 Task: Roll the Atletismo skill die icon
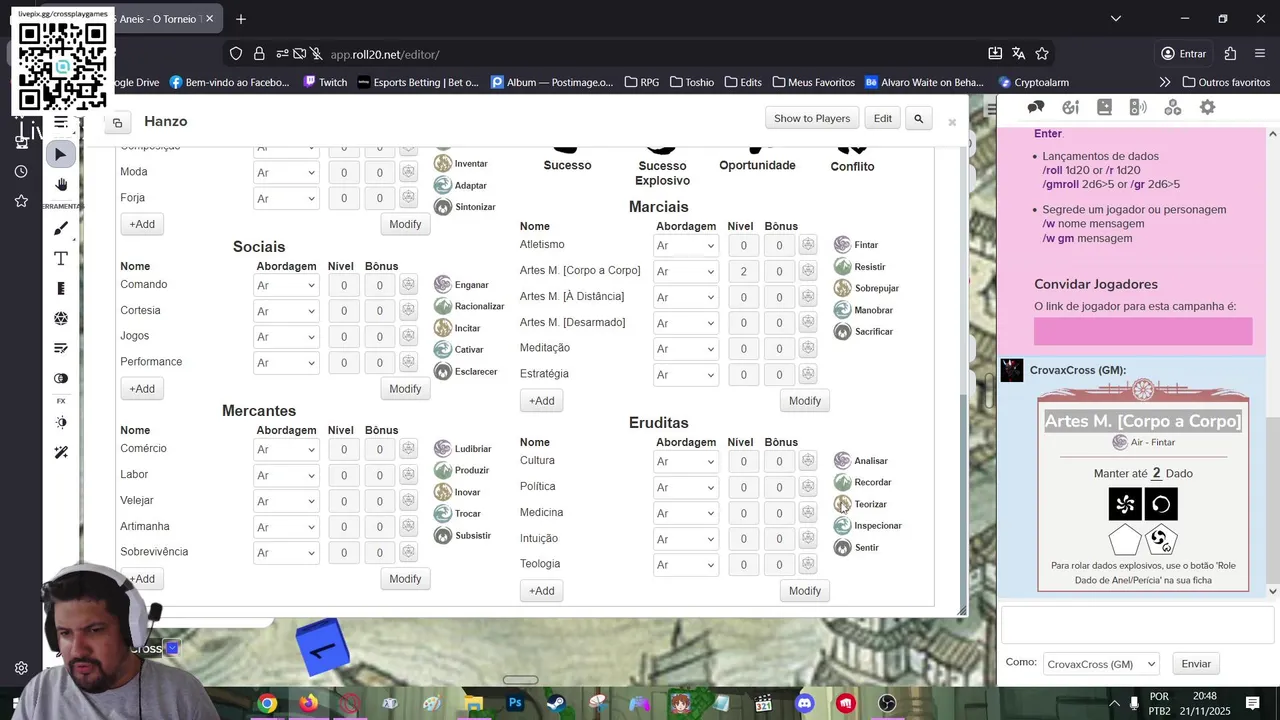pyautogui.click(x=808, y=245)
